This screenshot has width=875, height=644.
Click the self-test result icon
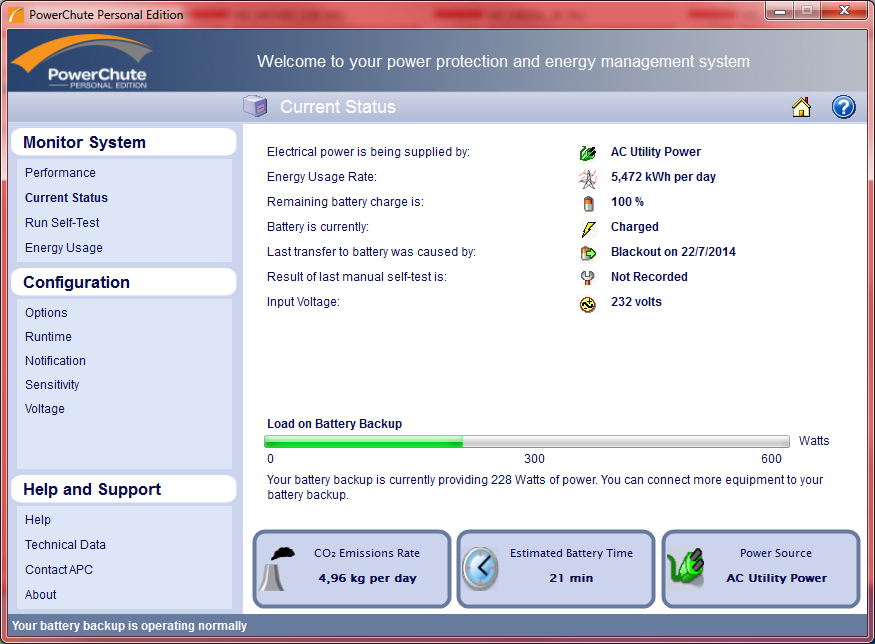click(587, 278)
